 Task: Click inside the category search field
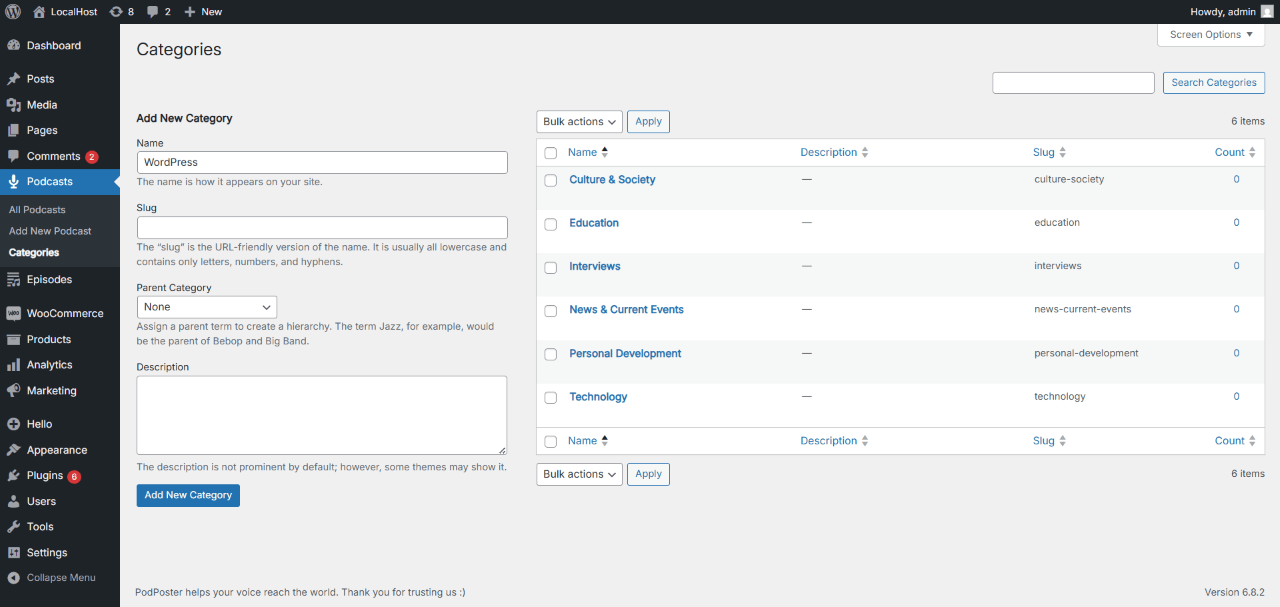click(x=1072, y=82)
